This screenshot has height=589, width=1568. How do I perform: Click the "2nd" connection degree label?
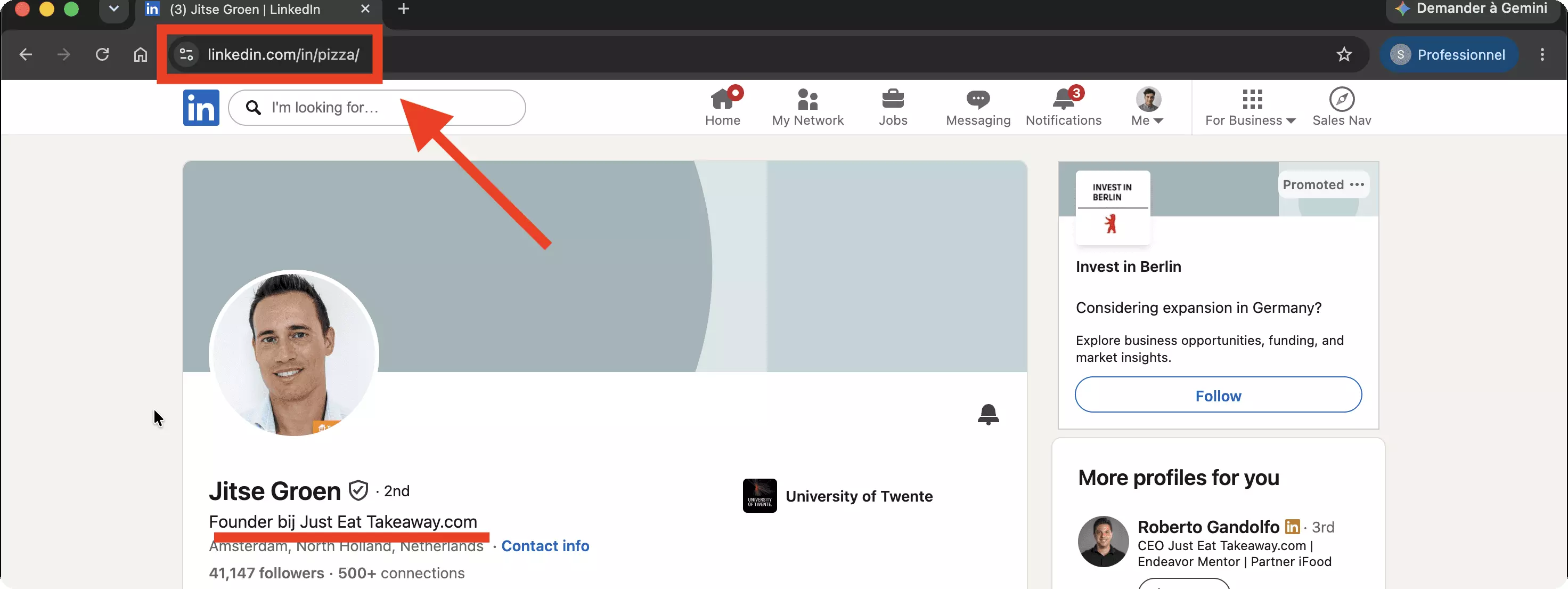point(396,491)
